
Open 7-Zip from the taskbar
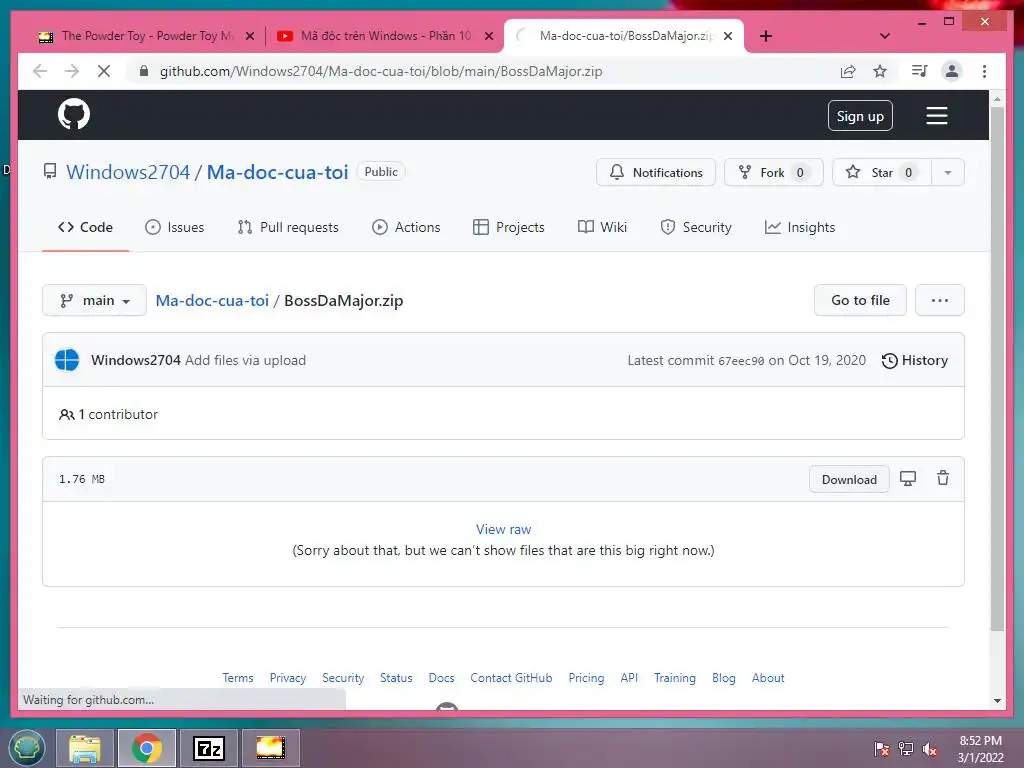pos(209,748)
